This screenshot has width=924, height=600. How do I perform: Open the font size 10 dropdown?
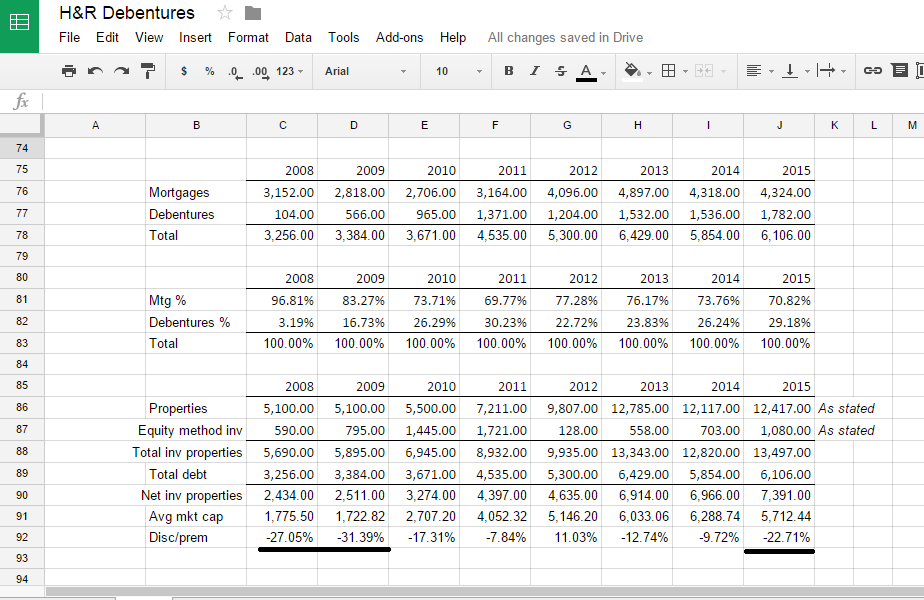(x=458, y=71)
